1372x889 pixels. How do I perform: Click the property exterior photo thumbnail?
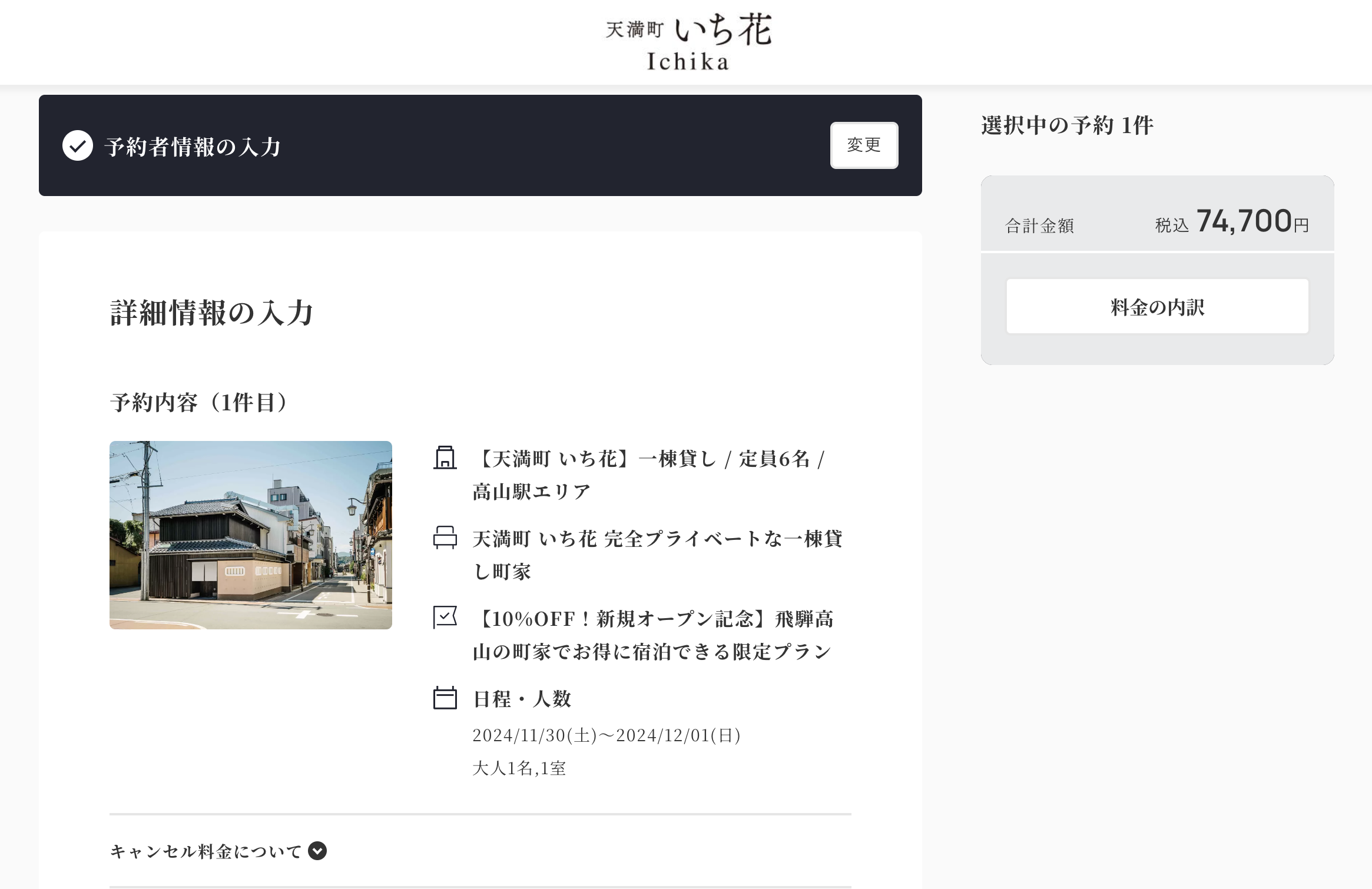click(x=250, y=536)
